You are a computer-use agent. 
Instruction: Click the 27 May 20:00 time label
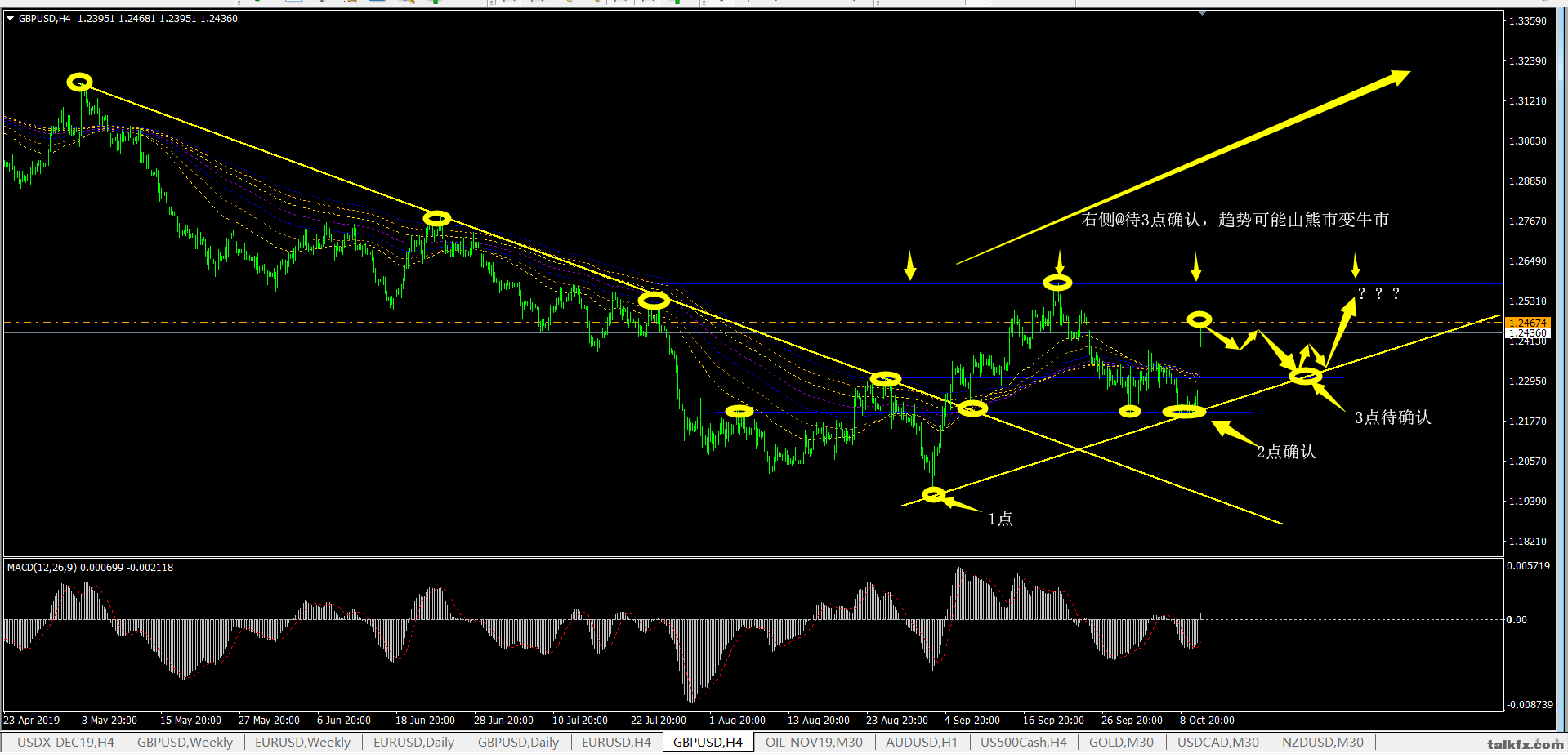269,720
